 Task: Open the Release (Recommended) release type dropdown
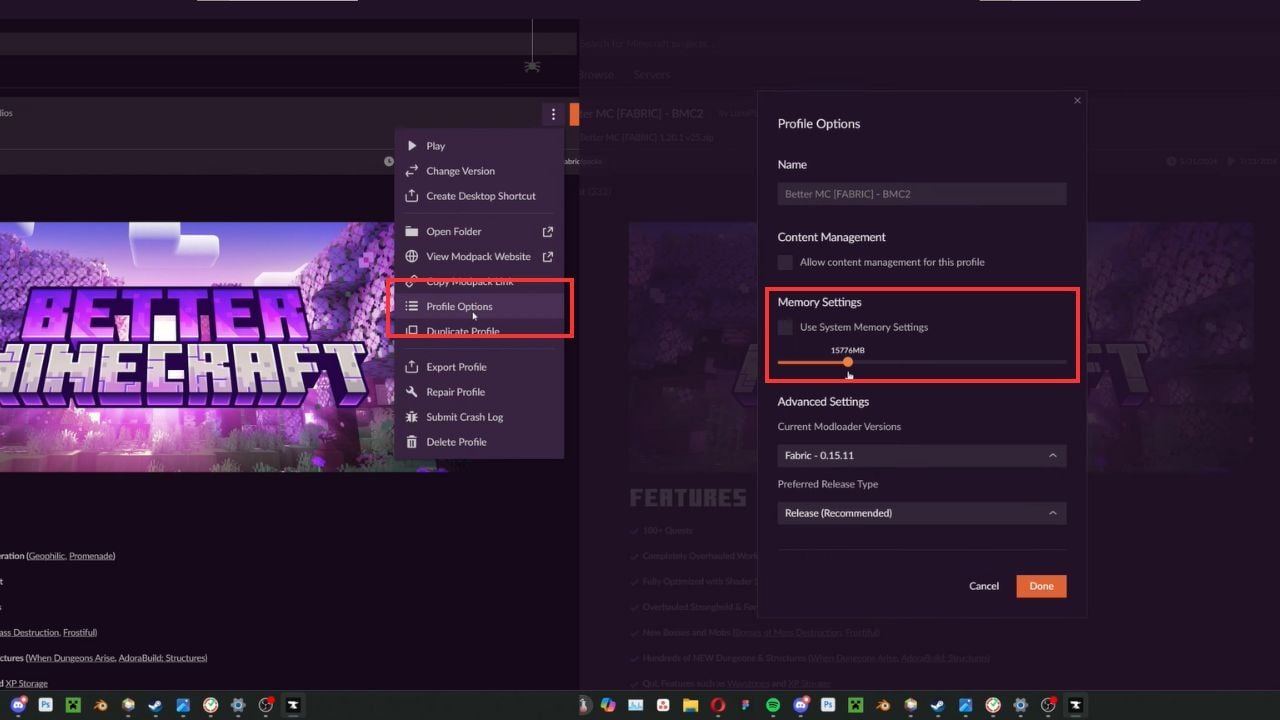[x=921, y=513]
